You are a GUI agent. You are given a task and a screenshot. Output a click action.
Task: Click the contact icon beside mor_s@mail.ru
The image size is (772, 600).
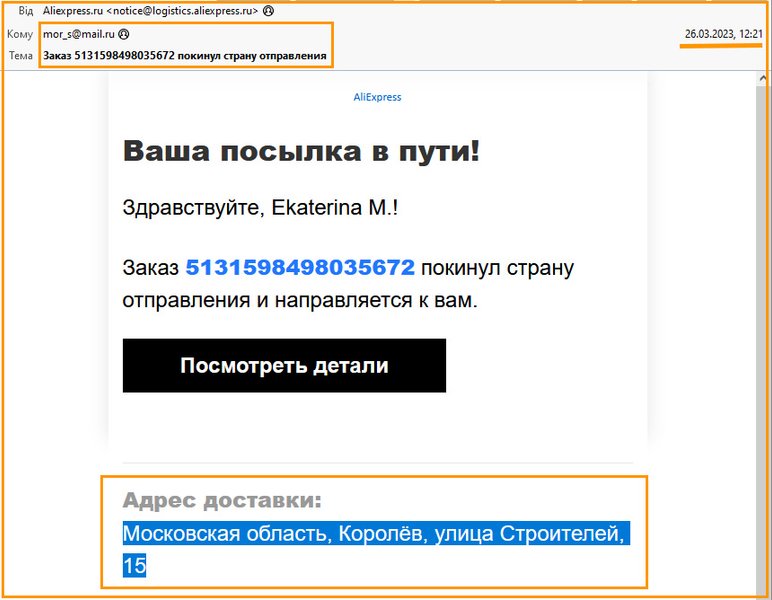pyautogui.click(x=124, y=34)
